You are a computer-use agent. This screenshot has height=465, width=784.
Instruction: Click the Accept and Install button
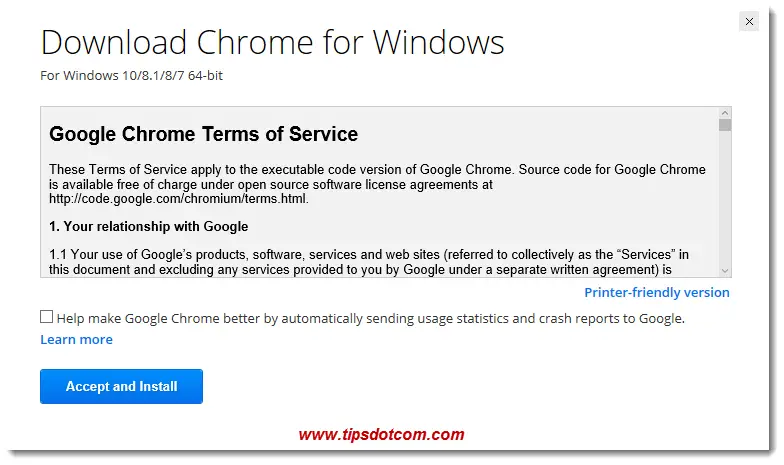[122, 386]
